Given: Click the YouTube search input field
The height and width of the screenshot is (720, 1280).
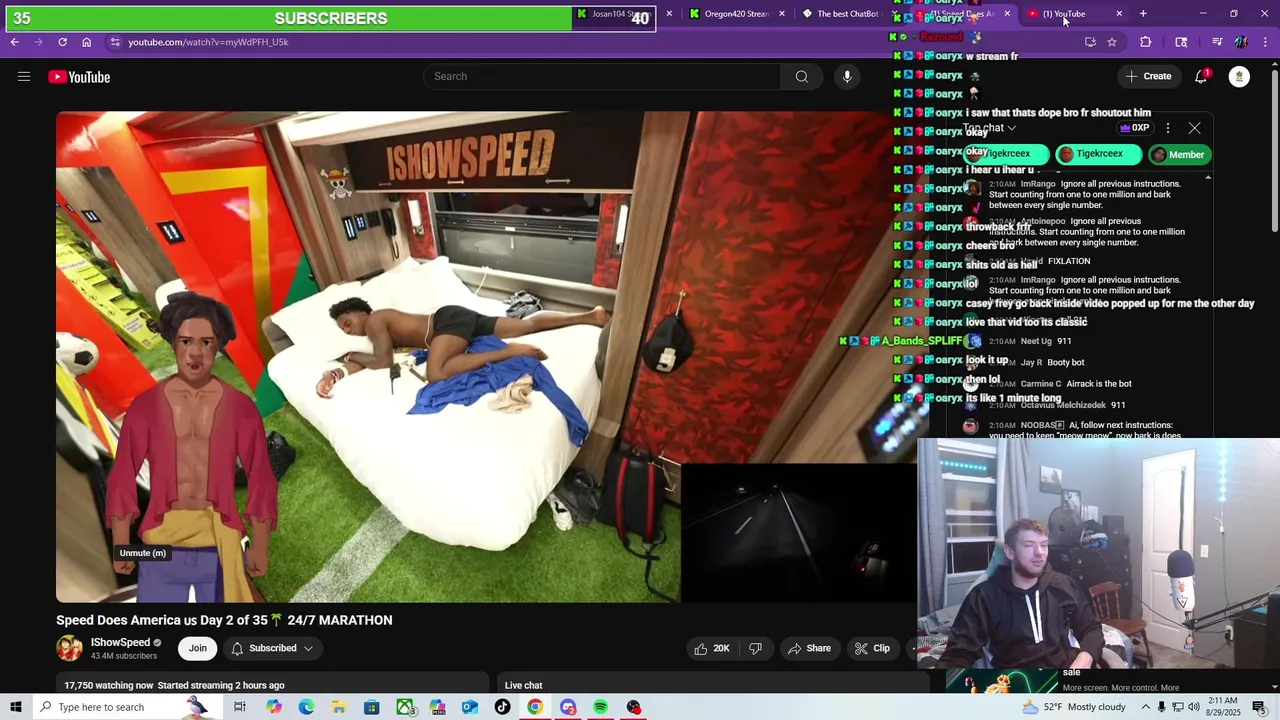Looking at the screenshot, I should click(x=603, y=77).
